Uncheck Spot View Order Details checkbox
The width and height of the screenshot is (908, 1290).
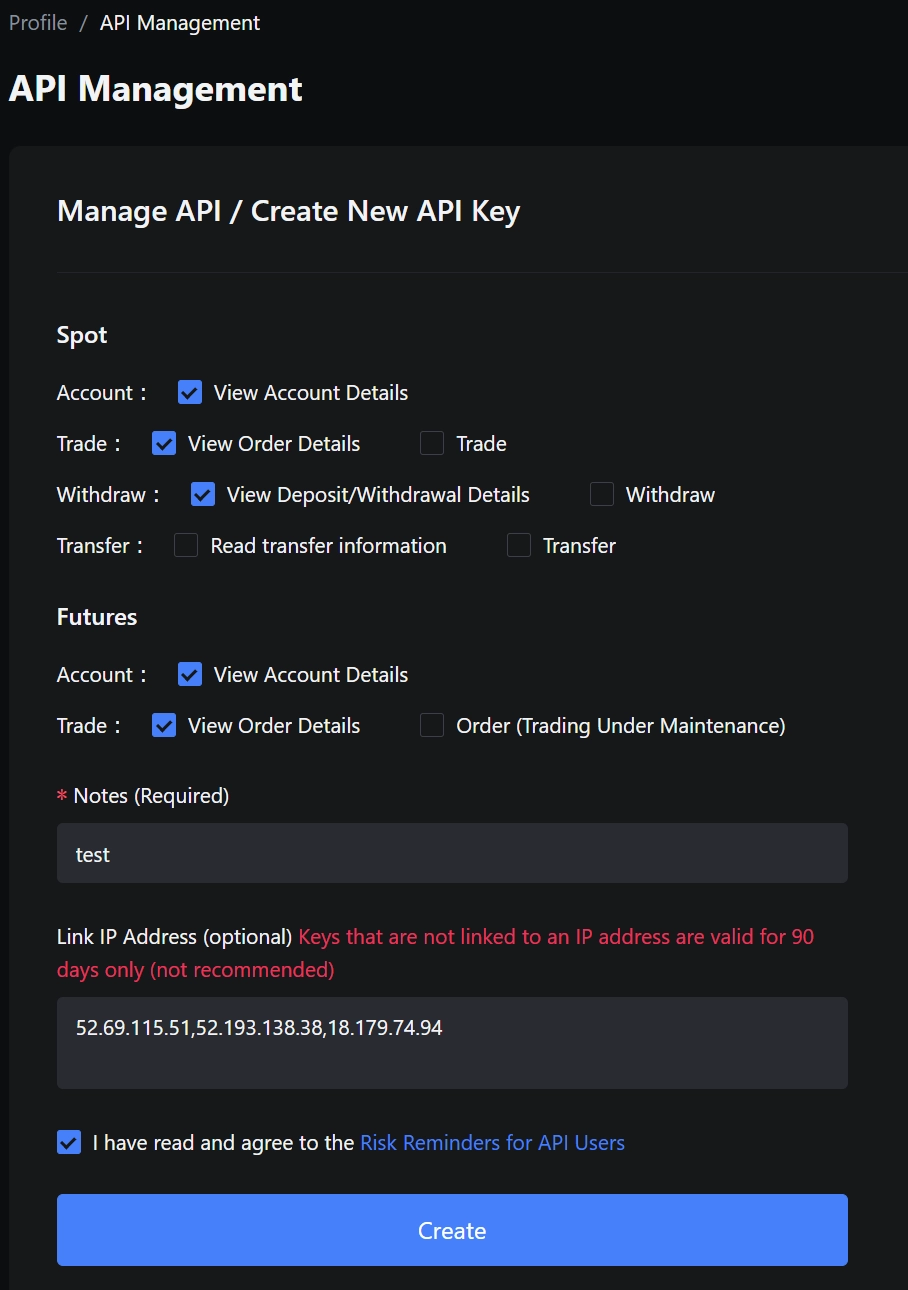[164, 444]
